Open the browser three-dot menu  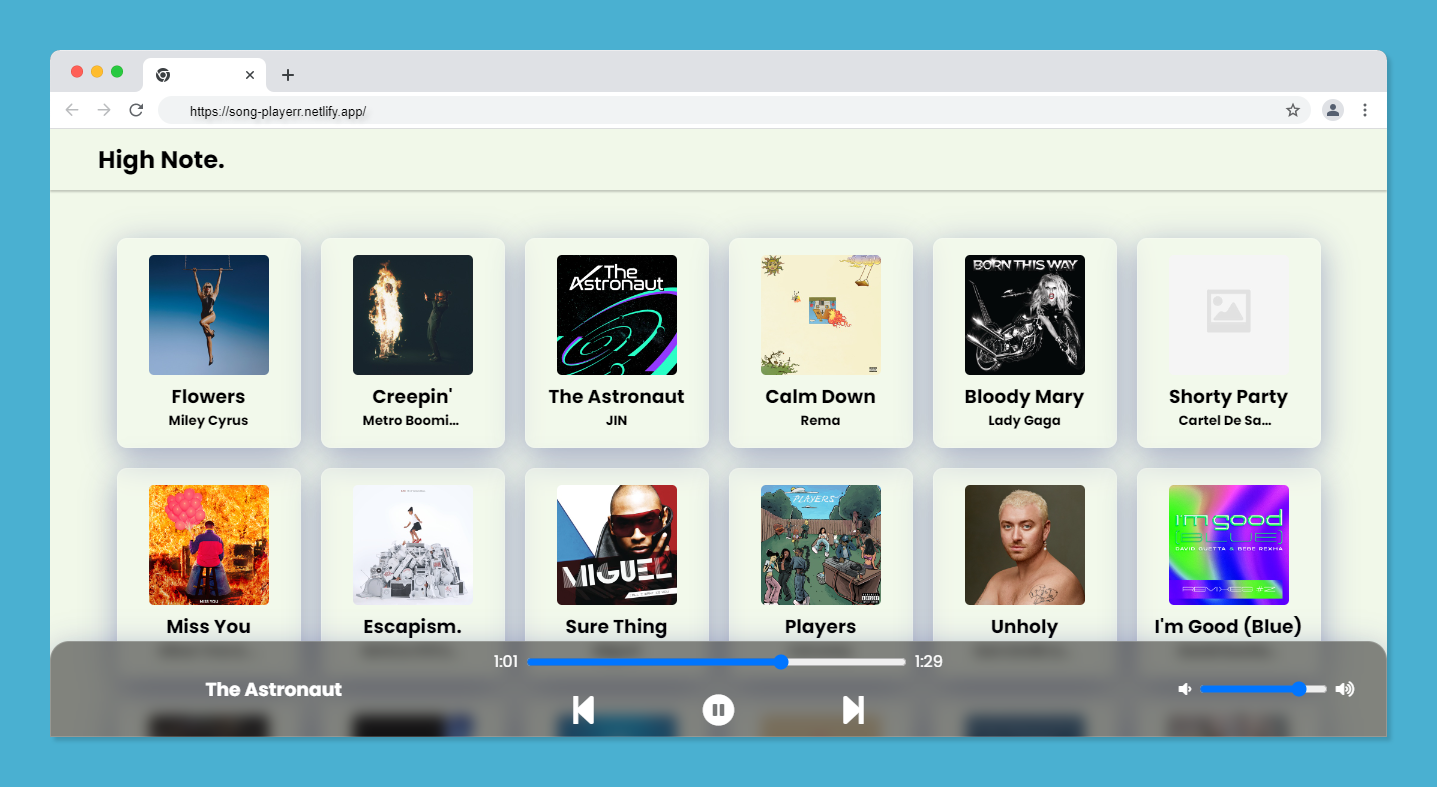pyautogui.click(x=1365, y=110)
